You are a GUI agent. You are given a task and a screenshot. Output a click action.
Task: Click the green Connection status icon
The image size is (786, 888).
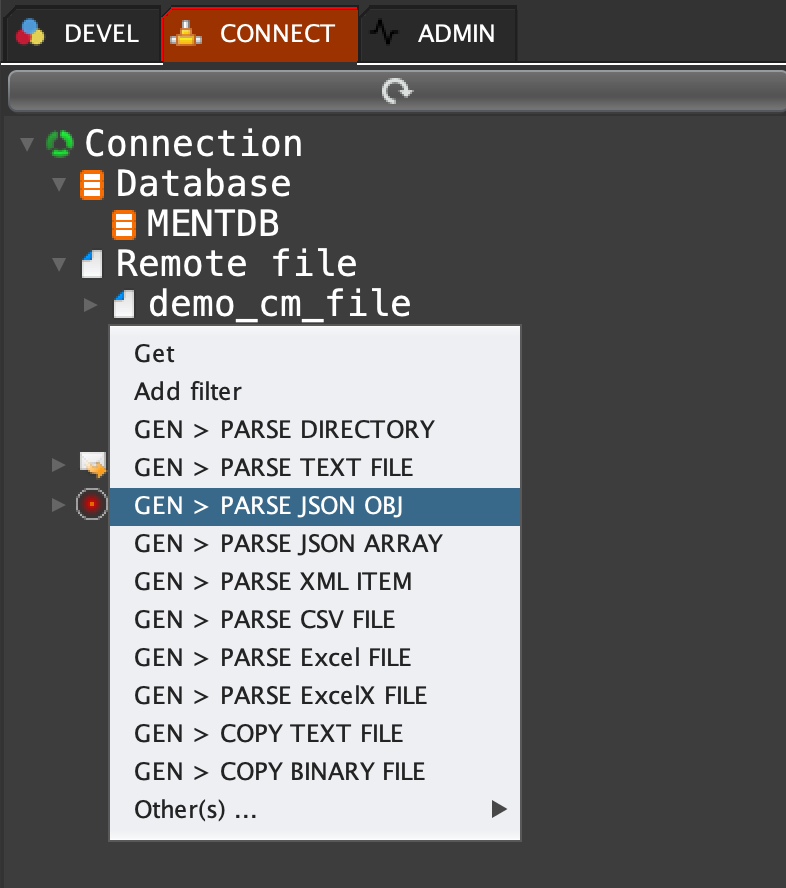click(61, 144)
